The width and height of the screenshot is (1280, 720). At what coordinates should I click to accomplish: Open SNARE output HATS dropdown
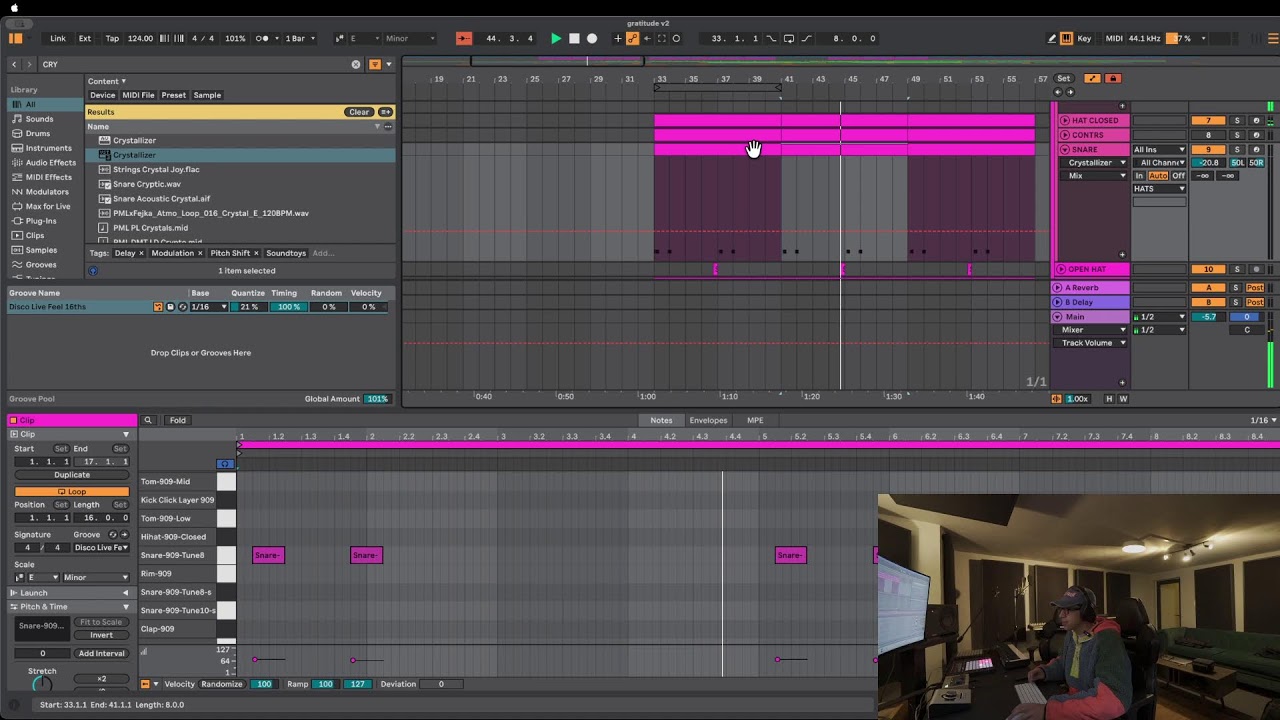1159,189
